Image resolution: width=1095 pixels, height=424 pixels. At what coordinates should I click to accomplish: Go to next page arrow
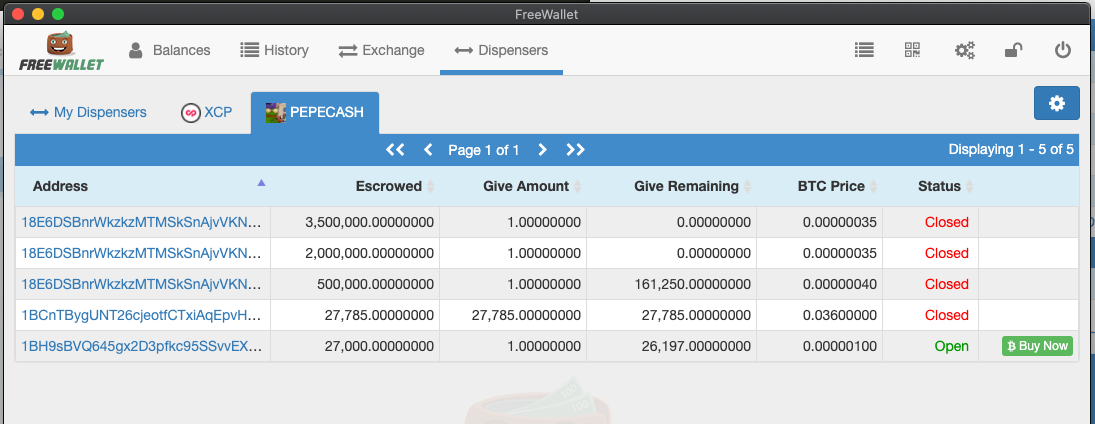pos(542,149)
